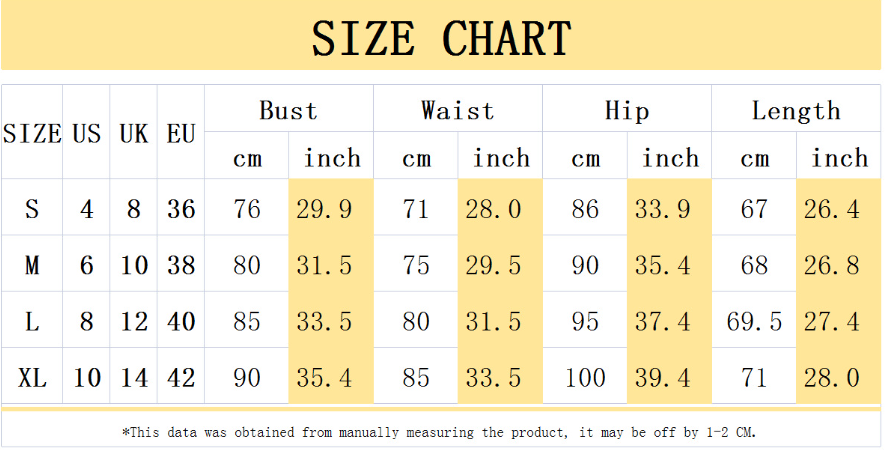Select the M size row label
This screenshot has width=888, height=450.
coord(32,264)
